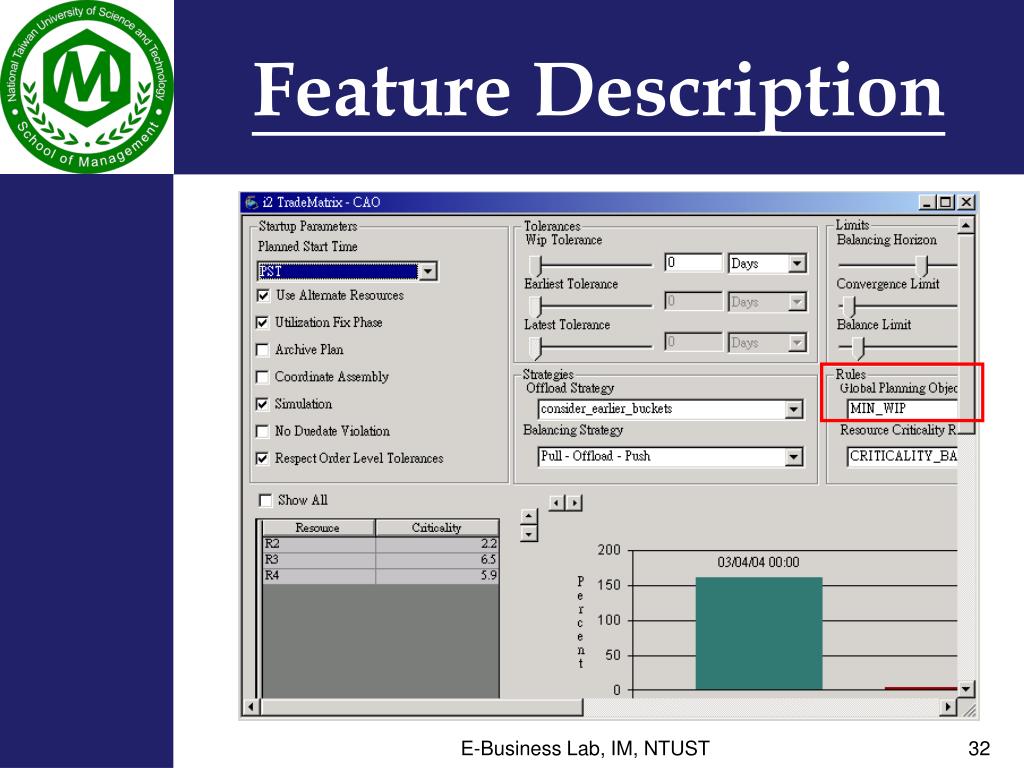The image size is (1024, 768).
Task: Click the horizontal scrollbar left arrow
Action: tap(252, 707)
